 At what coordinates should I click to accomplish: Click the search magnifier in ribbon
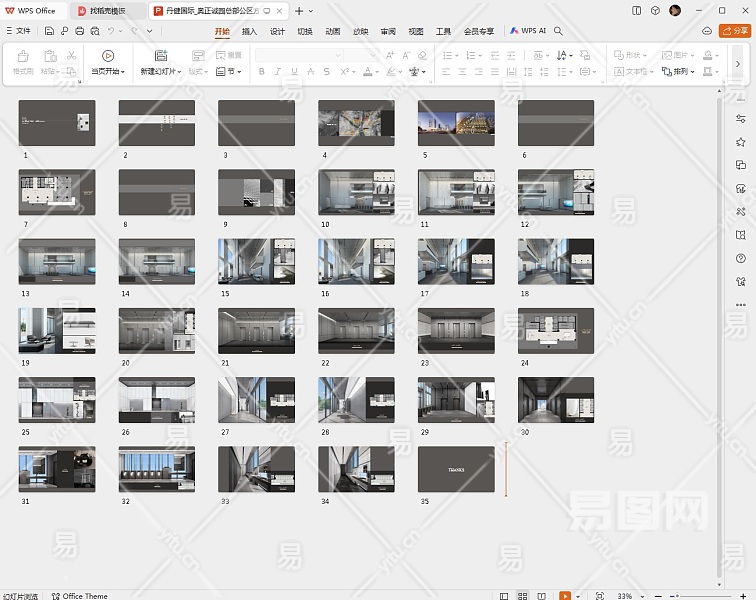point(558,31)
